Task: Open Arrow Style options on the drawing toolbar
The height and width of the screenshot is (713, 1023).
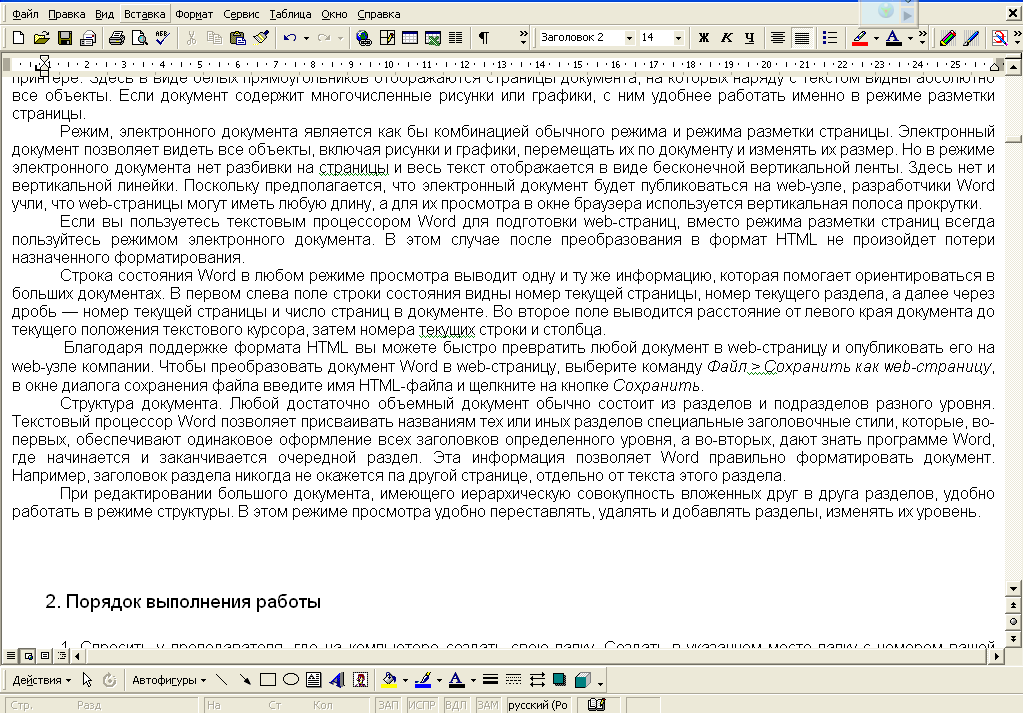Action: (537, 680)
